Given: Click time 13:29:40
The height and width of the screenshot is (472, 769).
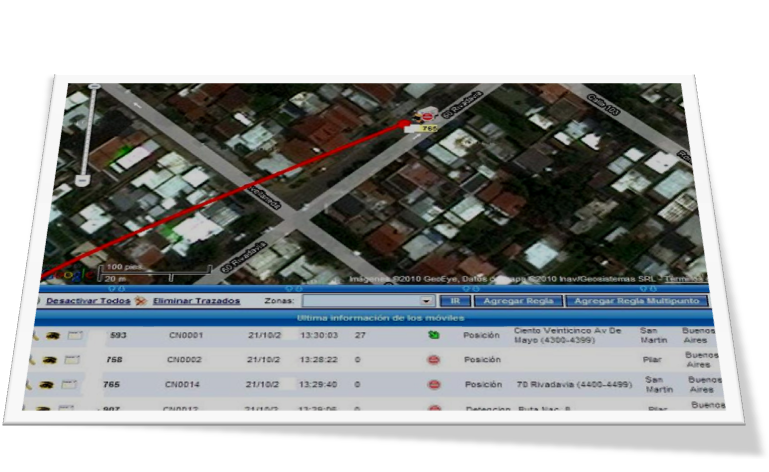Looking at the screenshot, I should 318,384.
